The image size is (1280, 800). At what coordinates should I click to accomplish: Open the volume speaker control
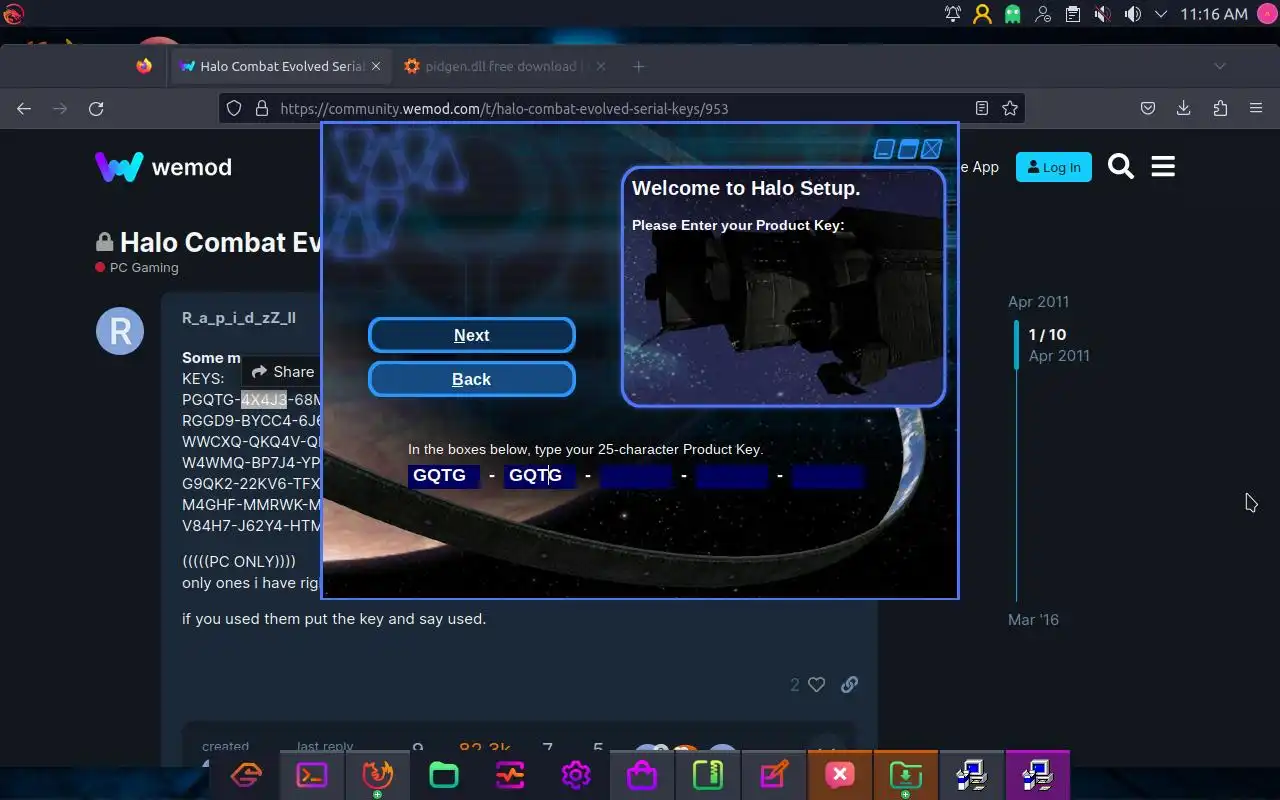(1132, 14)
